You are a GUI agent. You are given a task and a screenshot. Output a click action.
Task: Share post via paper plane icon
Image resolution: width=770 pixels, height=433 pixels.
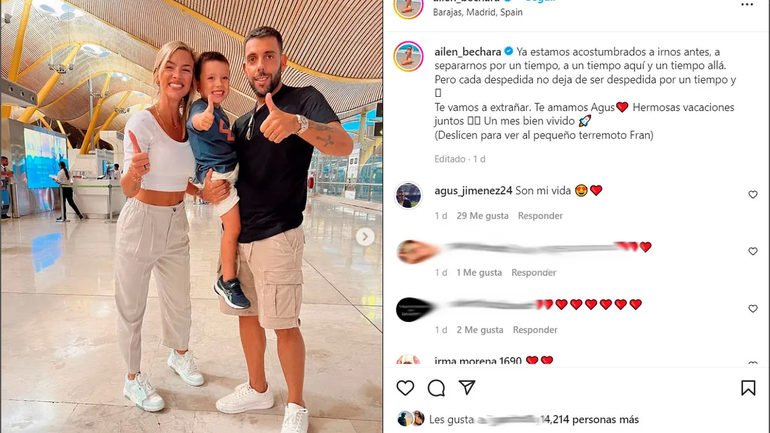click(467, 387)
